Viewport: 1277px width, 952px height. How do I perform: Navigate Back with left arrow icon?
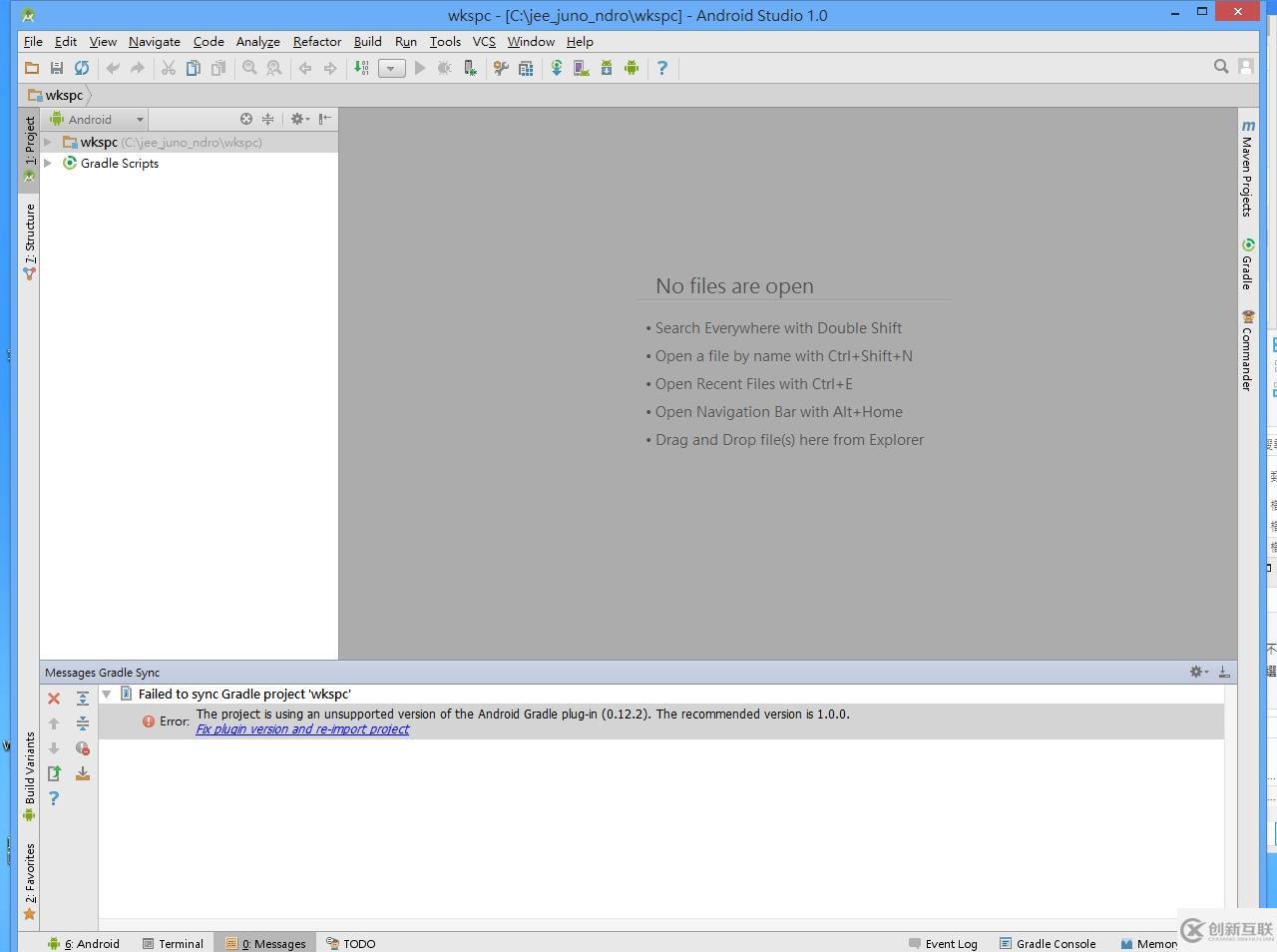pos(305,68)
